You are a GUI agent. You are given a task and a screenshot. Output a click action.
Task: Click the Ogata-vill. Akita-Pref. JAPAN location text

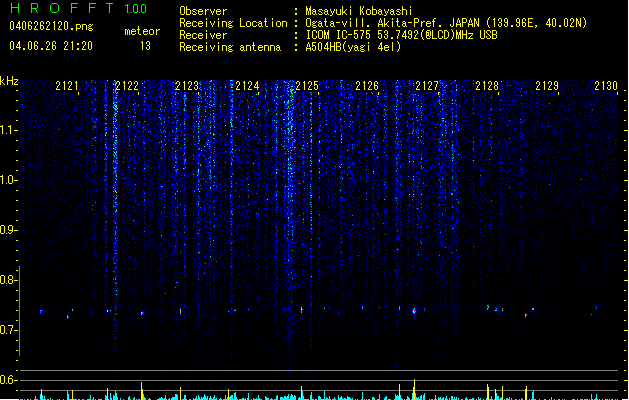pyautogui.click(x=446, y=23)
